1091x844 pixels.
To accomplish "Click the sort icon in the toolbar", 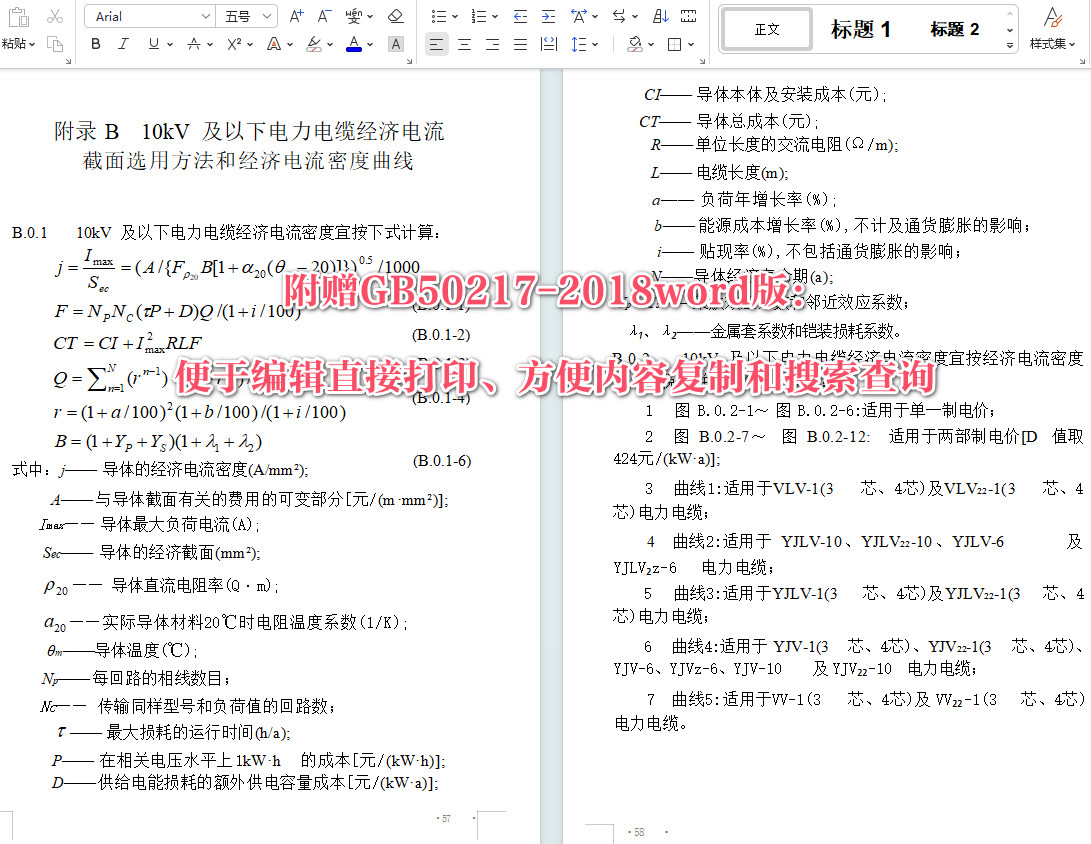I will [x=661, y=16].
